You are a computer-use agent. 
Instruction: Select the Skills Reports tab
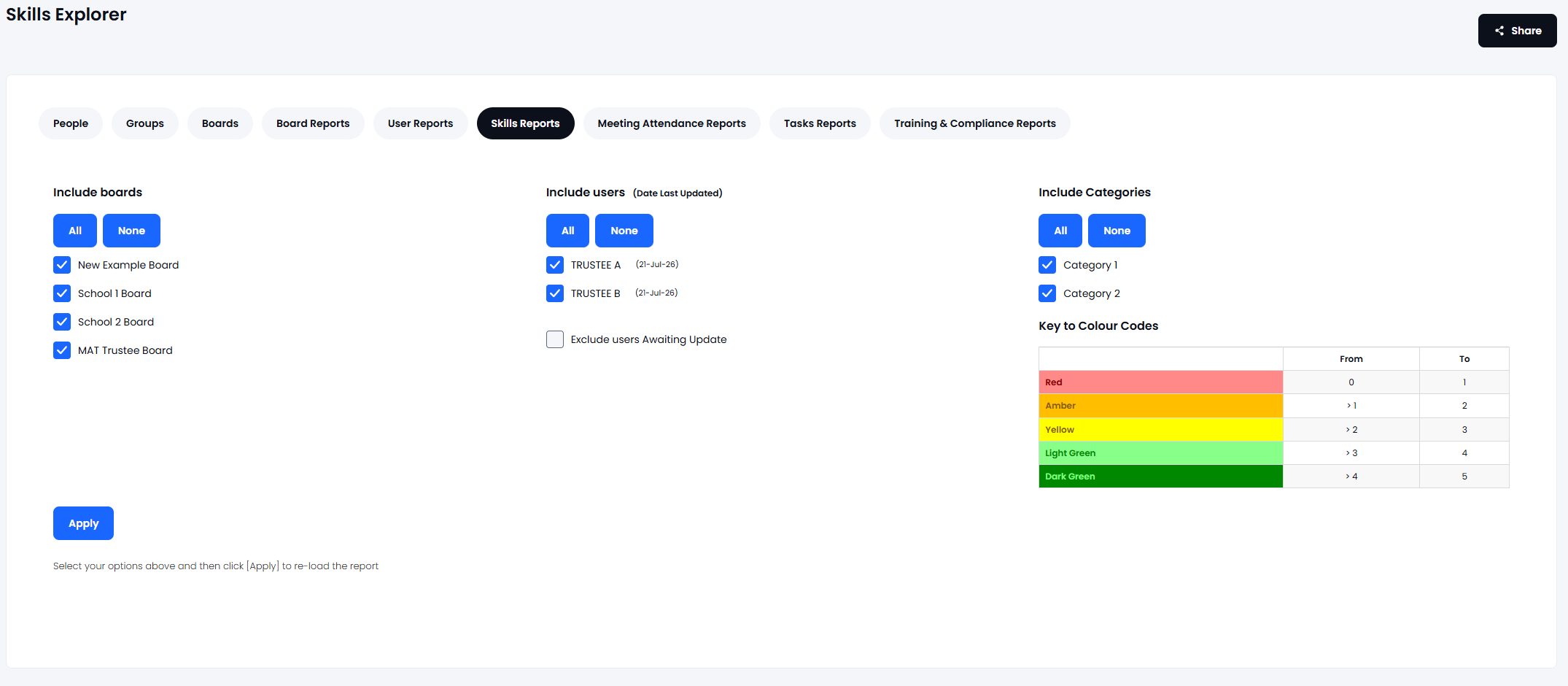[x=525, y=123]
